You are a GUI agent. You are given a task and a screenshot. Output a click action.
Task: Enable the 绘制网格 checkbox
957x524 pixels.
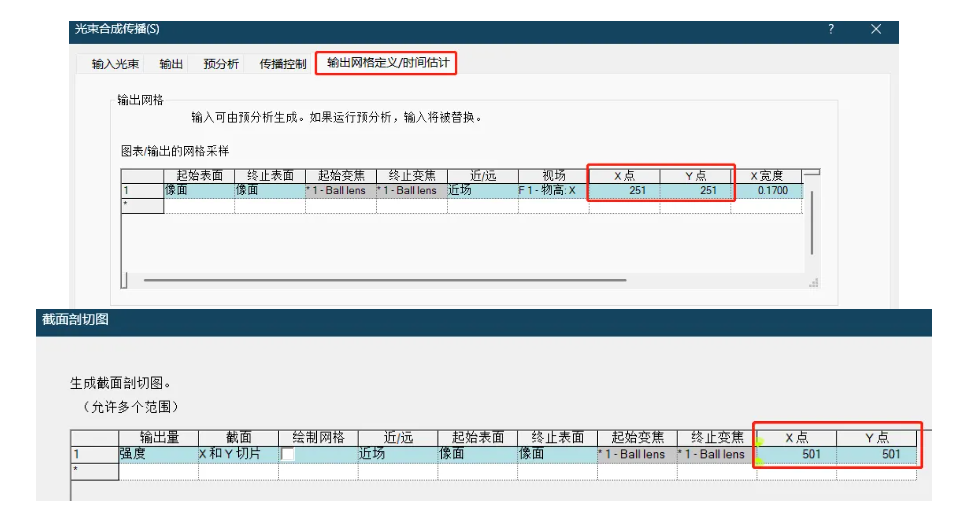(289, 454)
